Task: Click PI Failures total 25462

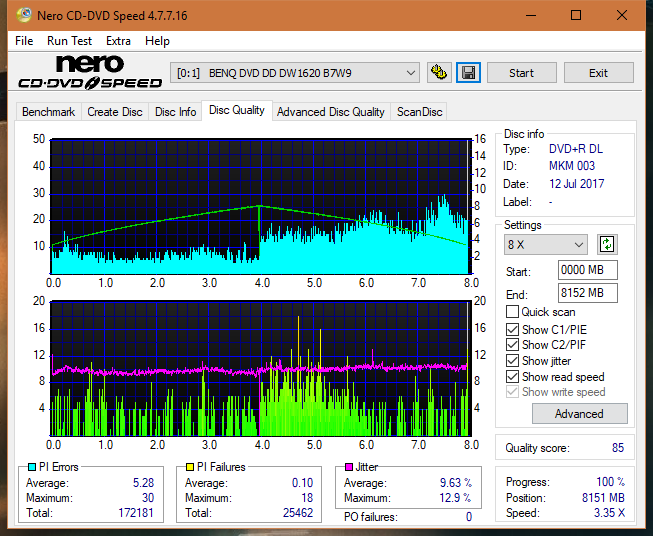Action: point(298,513)
